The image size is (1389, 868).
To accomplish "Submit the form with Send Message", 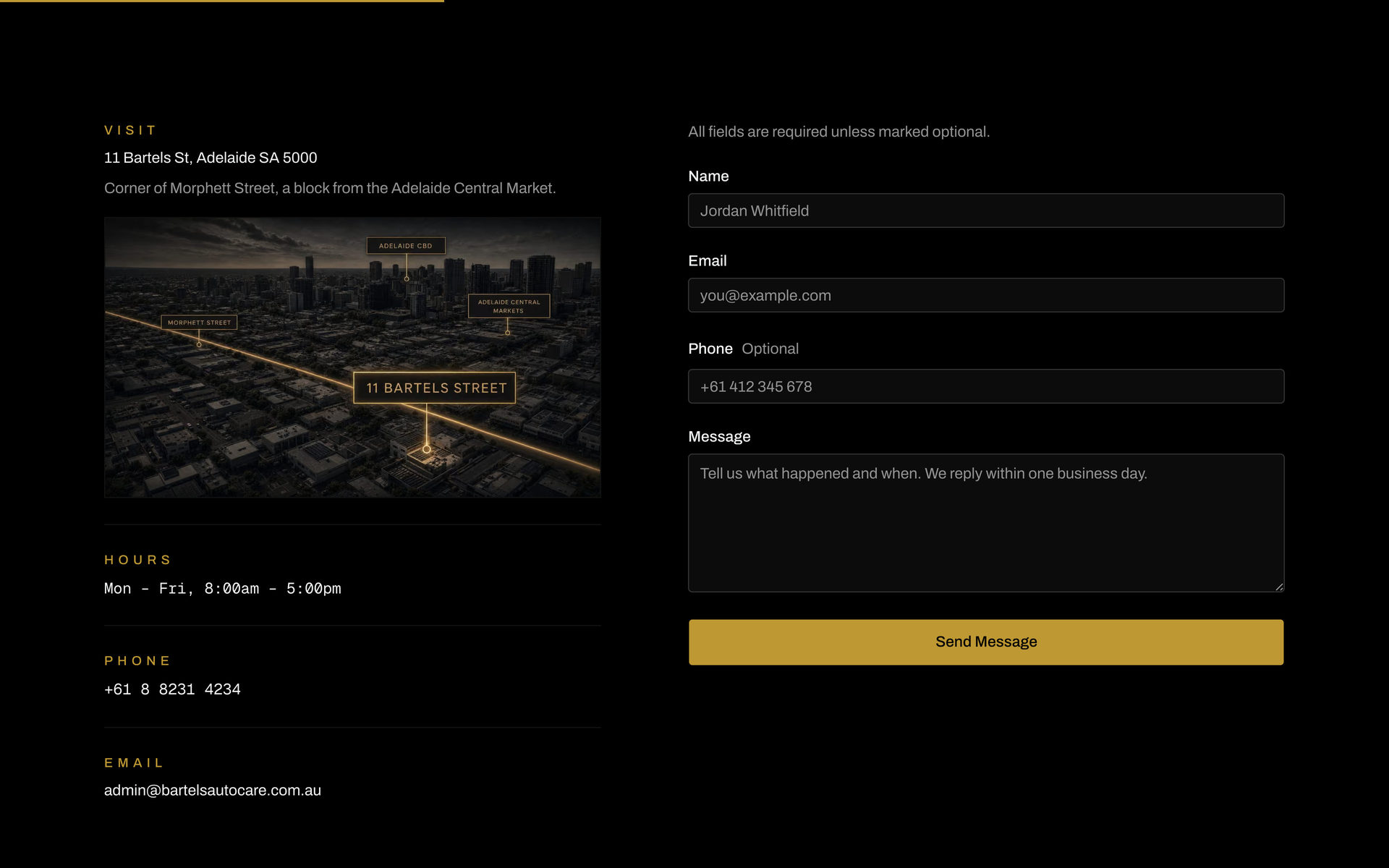I will pos(986,642).
